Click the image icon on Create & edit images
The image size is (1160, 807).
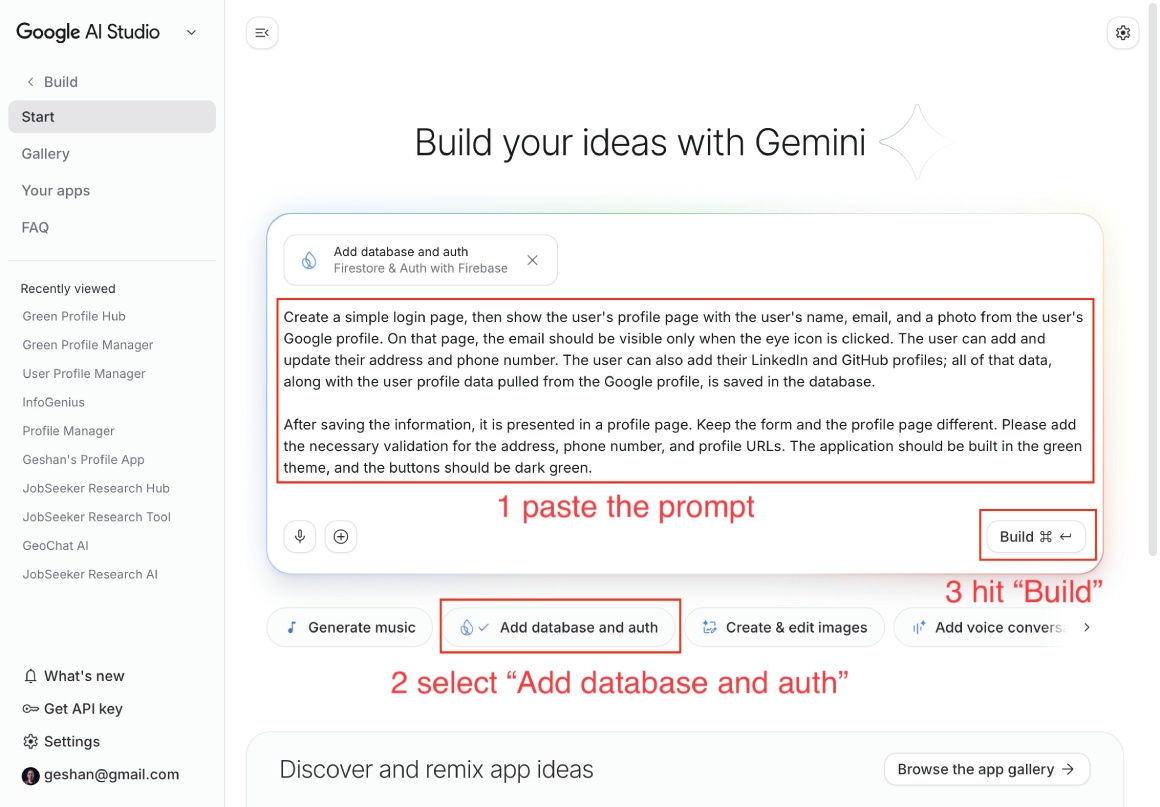click(x=710, y=627)
